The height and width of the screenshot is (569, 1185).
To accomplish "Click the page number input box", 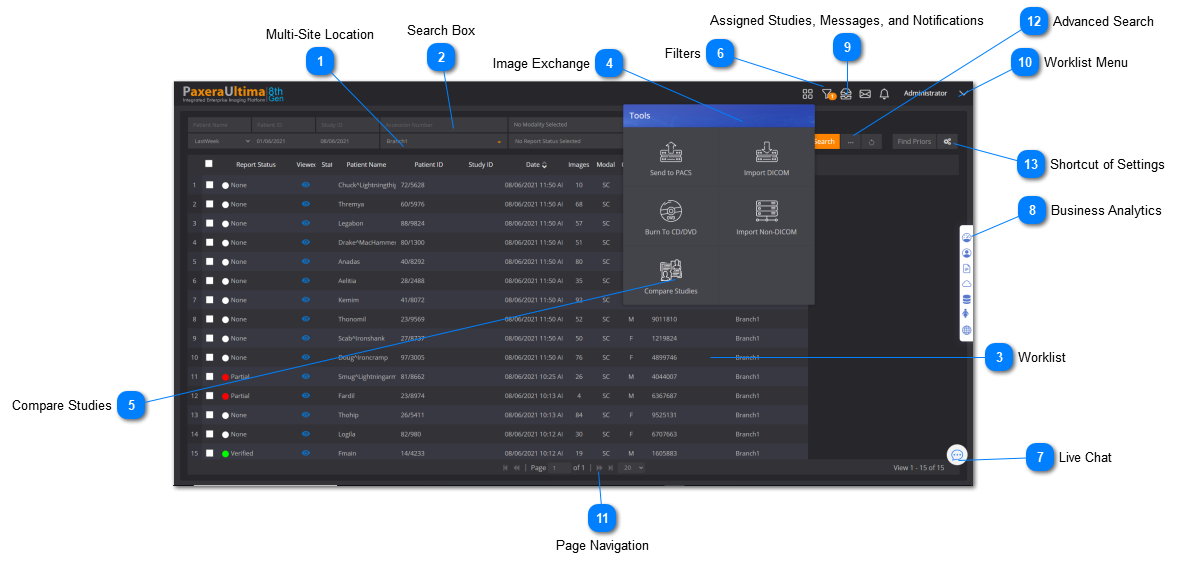I will [x=560, y=468].
